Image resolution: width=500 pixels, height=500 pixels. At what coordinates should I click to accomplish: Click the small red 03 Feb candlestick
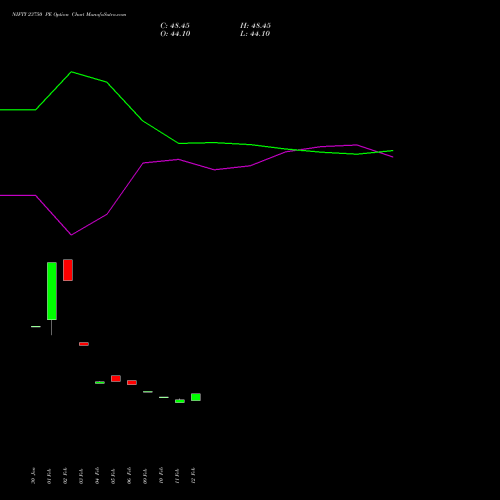(x=84, y=344)
